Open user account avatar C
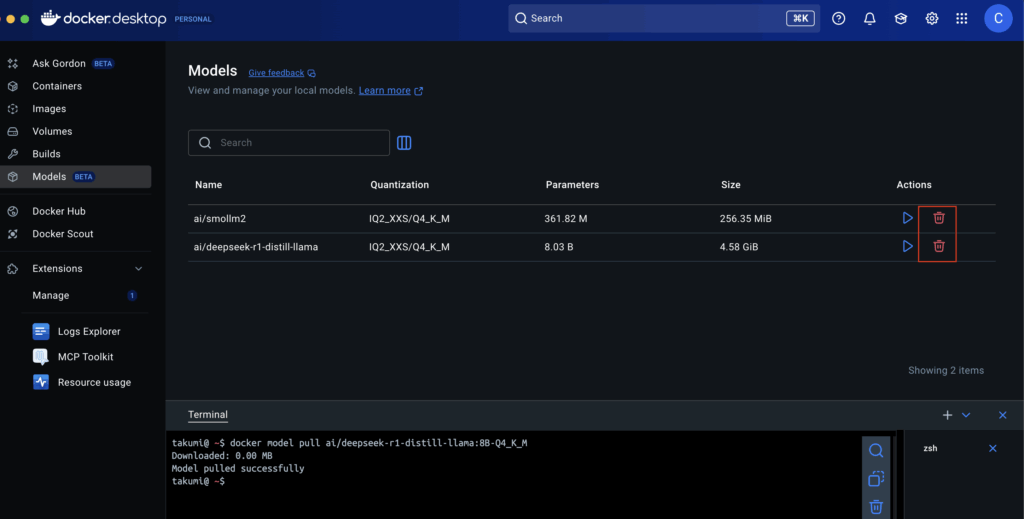The image size is (1024, 519). [998, 18]
